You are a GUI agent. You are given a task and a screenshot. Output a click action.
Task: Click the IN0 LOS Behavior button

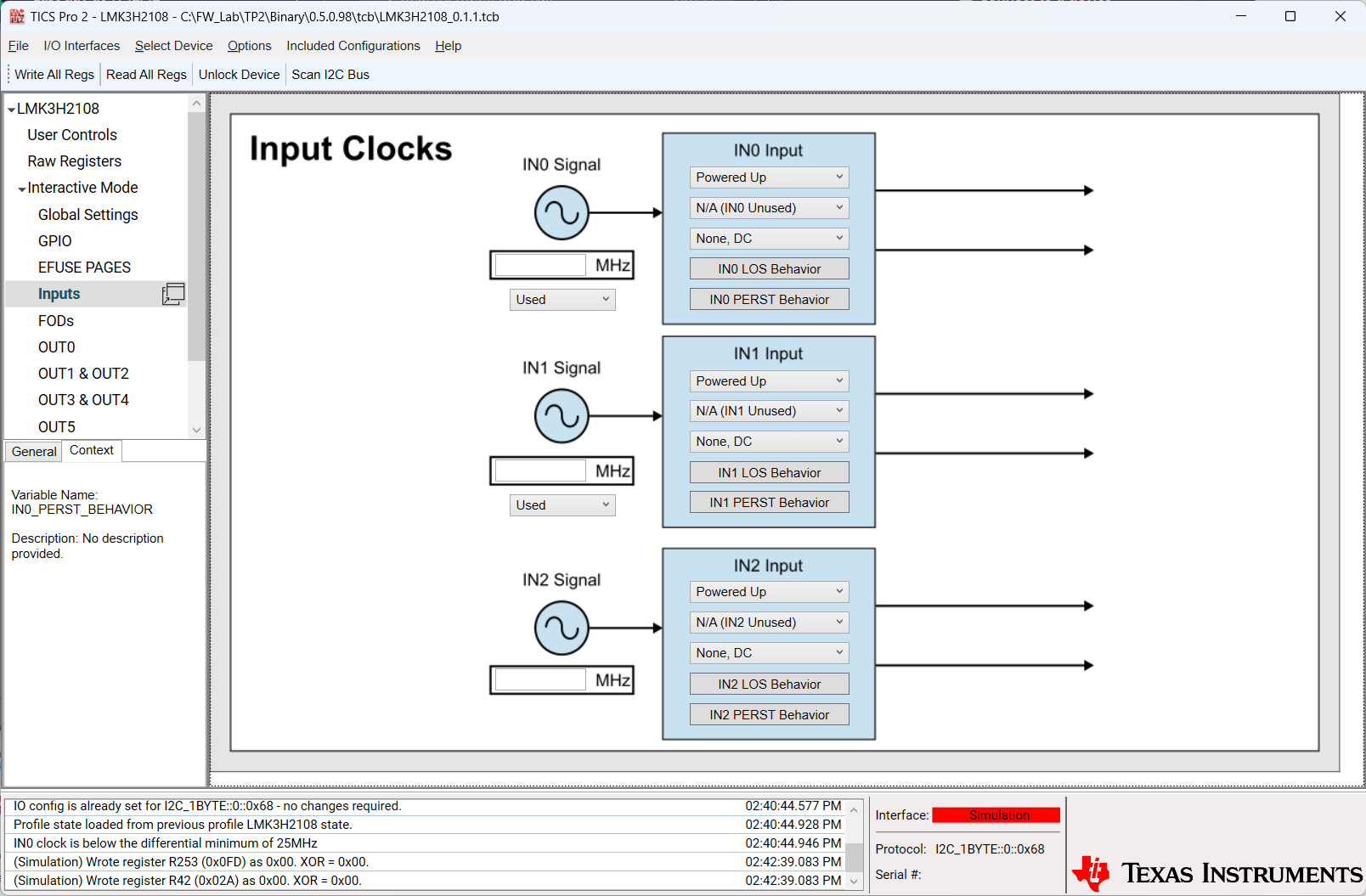[x=768, y=268]
